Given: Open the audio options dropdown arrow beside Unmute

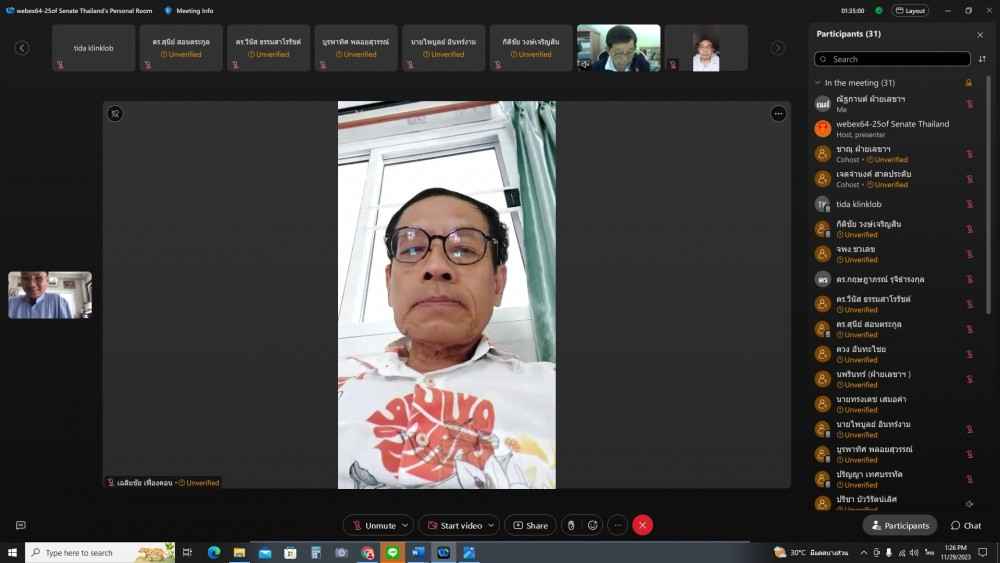Looking at the screenshot, I should (405, 525).
